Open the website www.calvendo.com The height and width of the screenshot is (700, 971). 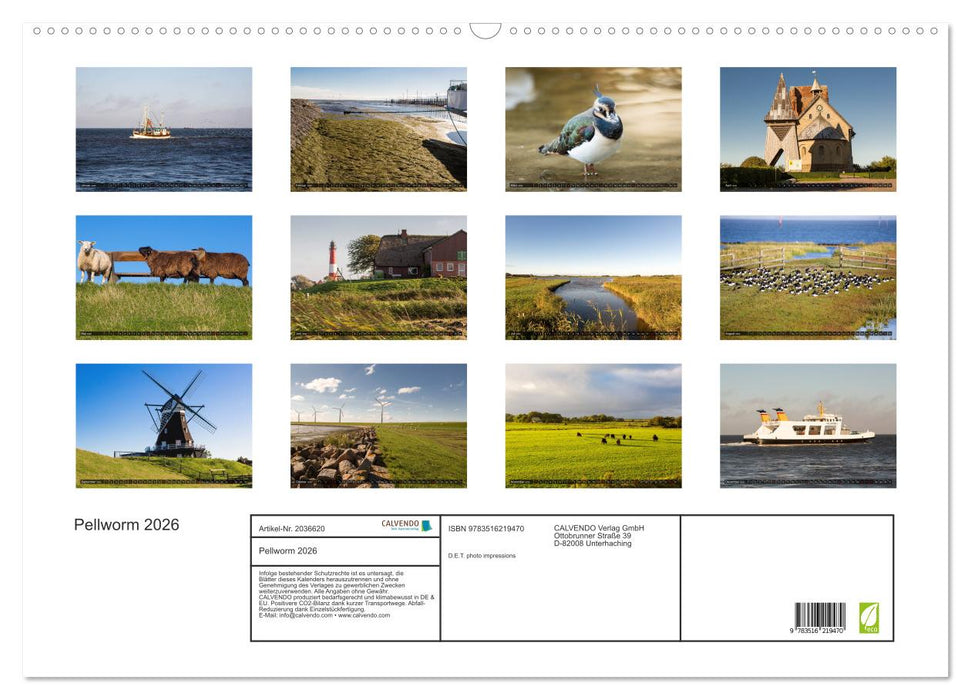tap(364, 613)
